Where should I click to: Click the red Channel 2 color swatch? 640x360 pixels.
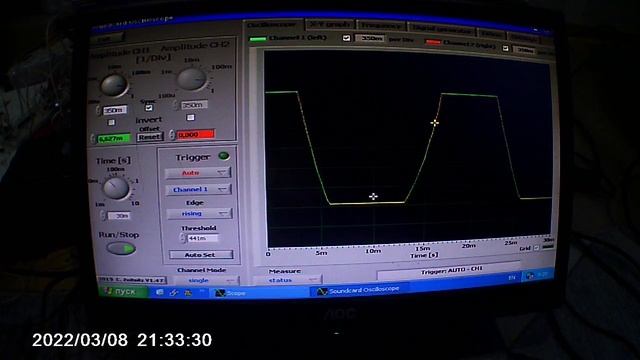(x=433, y=42)
